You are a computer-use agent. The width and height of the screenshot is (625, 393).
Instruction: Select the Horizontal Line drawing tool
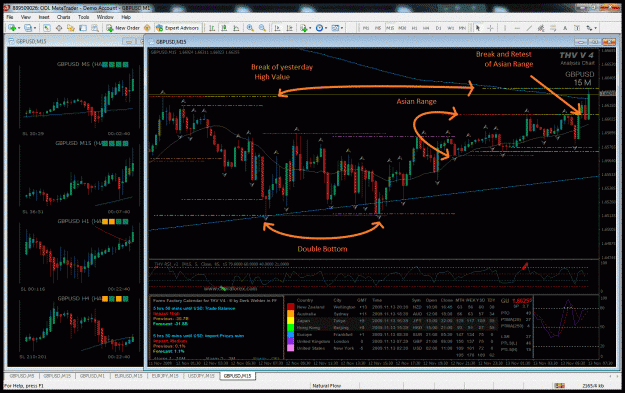[517, 28]
